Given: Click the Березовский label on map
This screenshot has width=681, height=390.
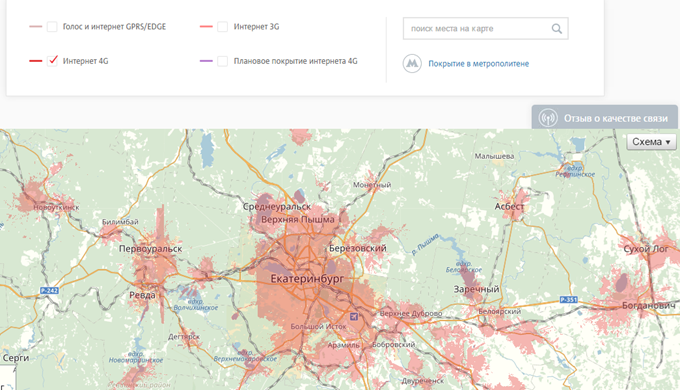Looking at the screenshot, I should click(358, 248).
